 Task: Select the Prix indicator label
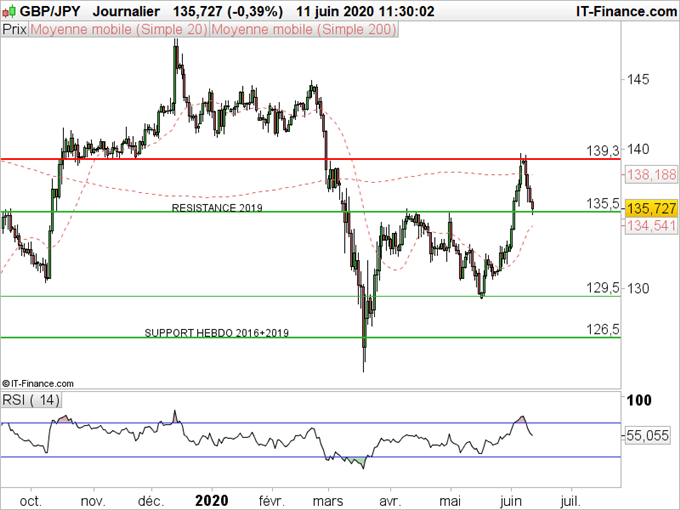click(14, 29)
